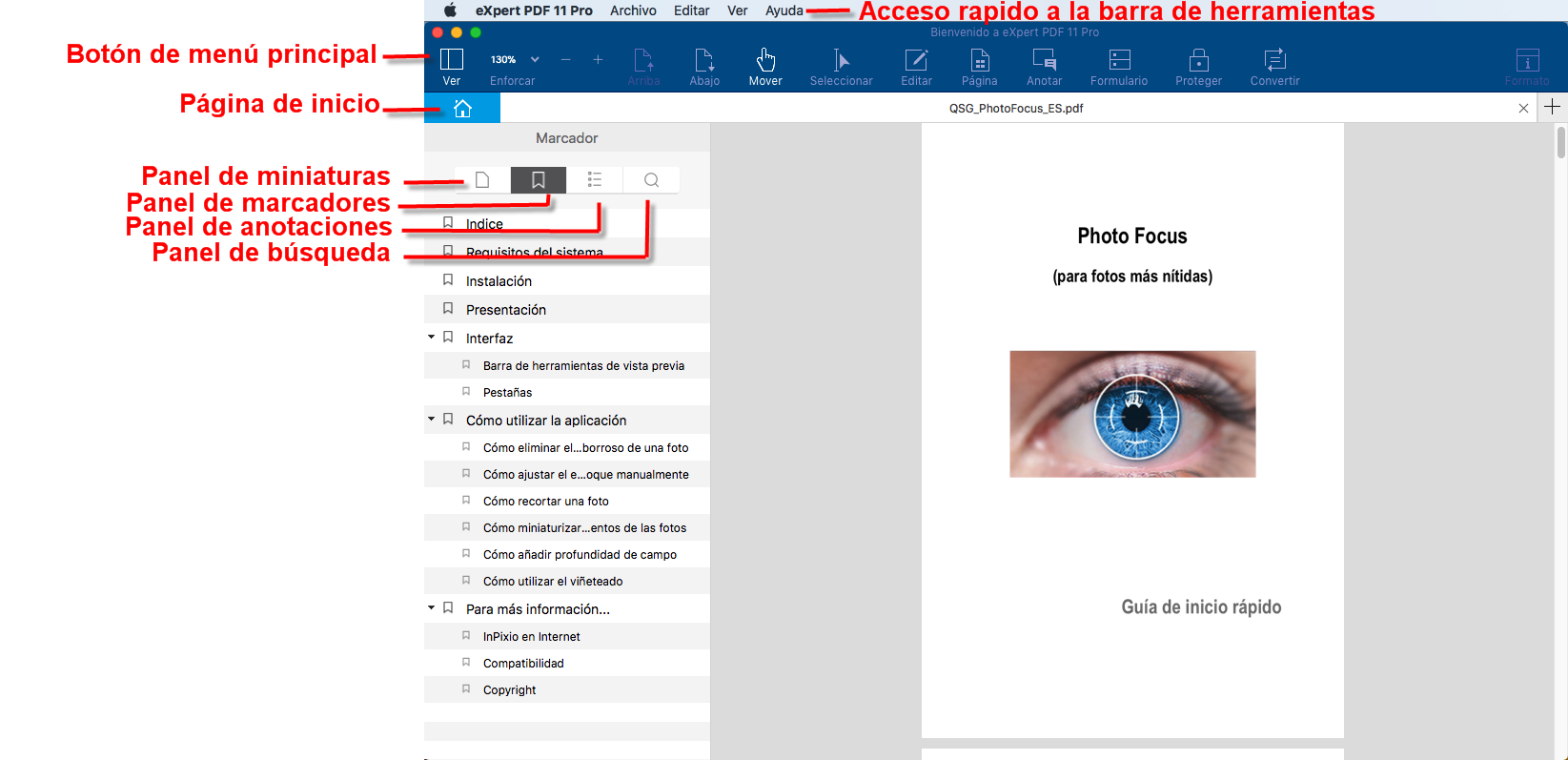Switch to the QSG_PhotoFocus_ES.pdf tab
1568x760 pixels.
coord(1016,108)
